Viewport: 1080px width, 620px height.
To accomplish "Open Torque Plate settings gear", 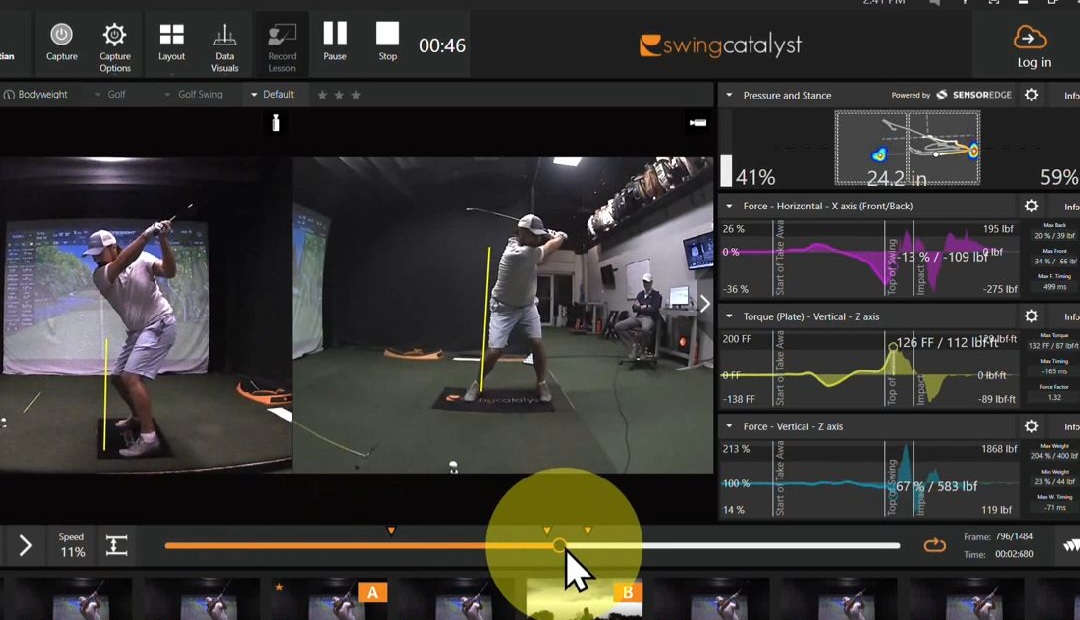I will 1031,316.
